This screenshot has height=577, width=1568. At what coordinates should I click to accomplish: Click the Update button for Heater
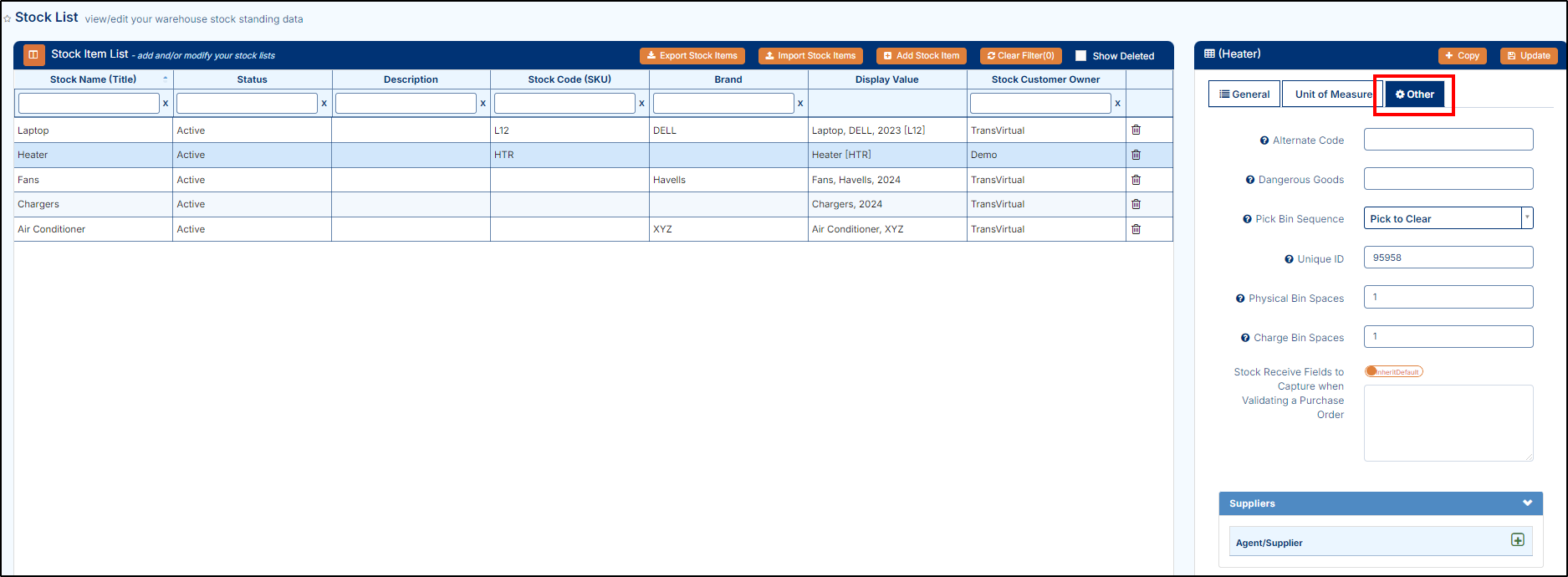click(1528, 56)
